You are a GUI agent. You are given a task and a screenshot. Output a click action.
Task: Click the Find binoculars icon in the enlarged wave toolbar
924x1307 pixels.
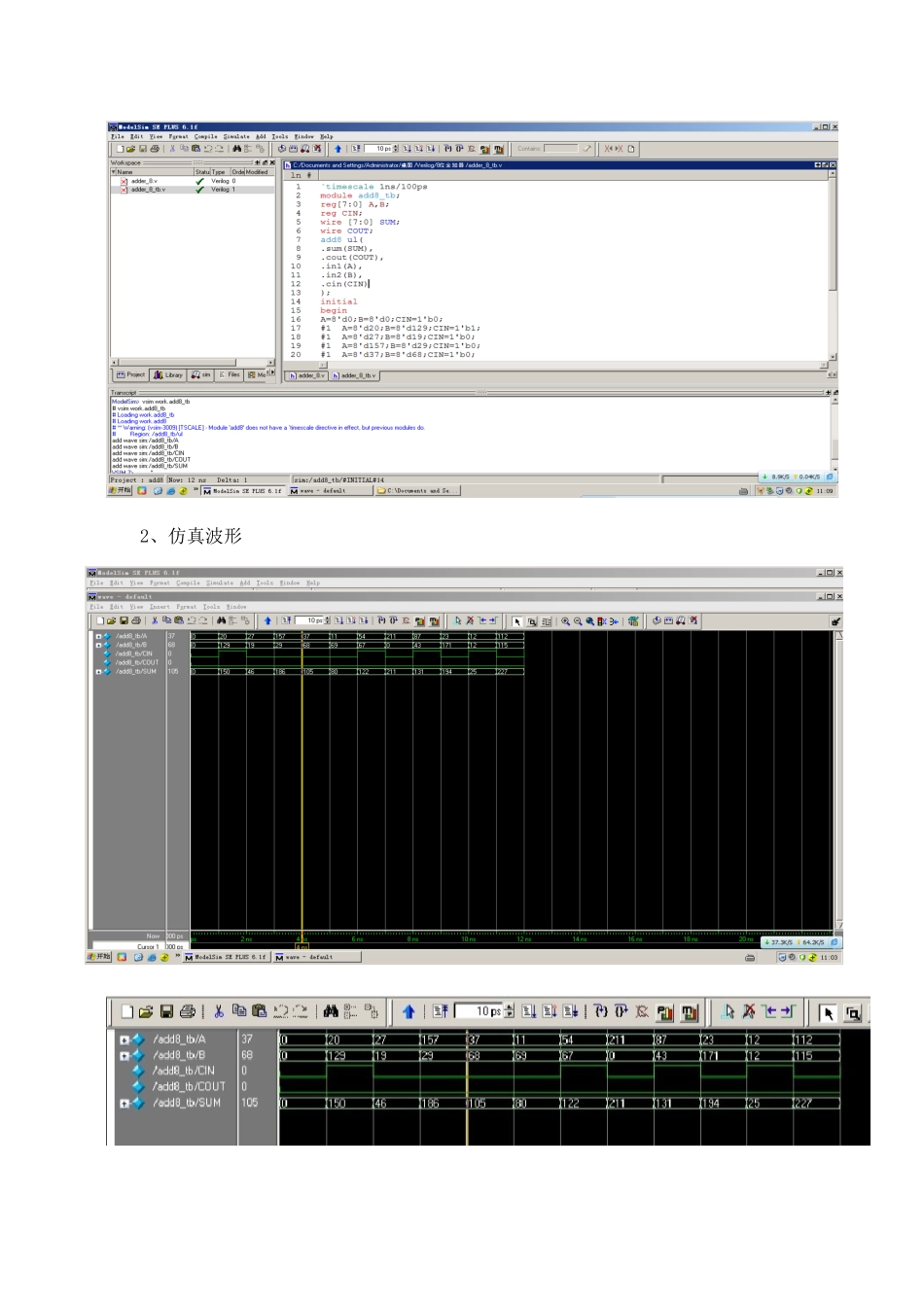click(331, 1011)
